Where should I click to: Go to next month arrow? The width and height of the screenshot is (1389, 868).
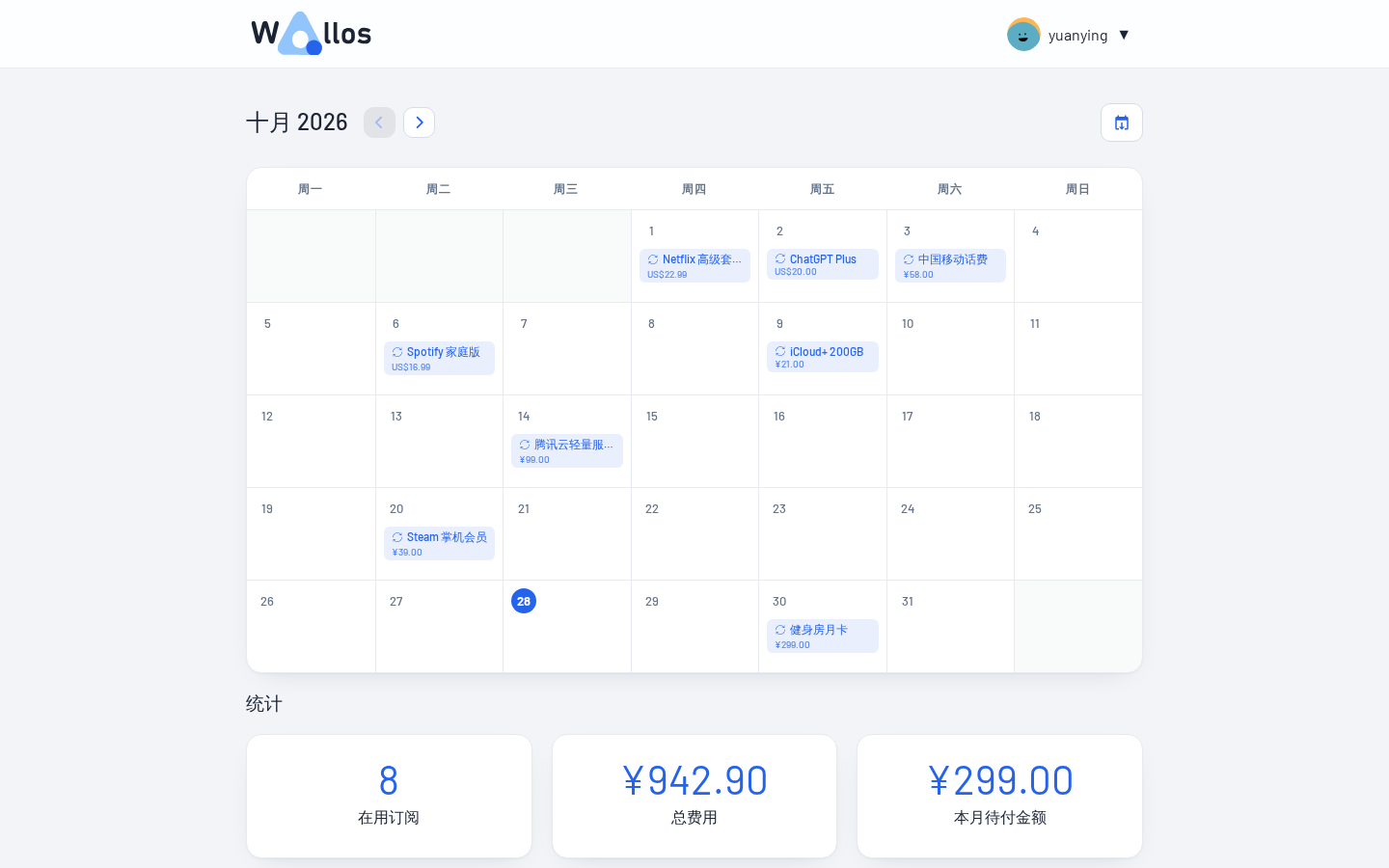(419, 122)
